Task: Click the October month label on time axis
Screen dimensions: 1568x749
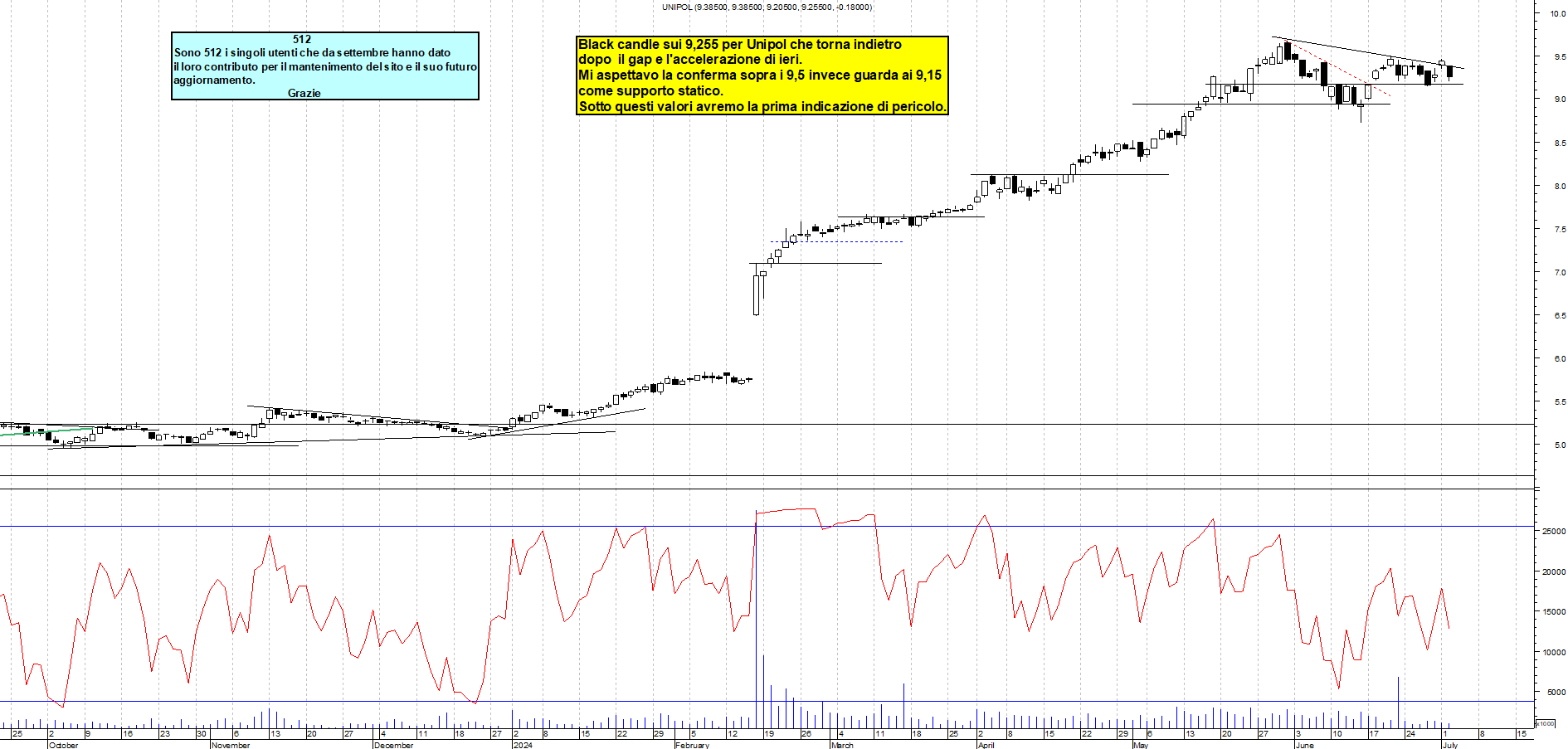Action: coord(64,745)
